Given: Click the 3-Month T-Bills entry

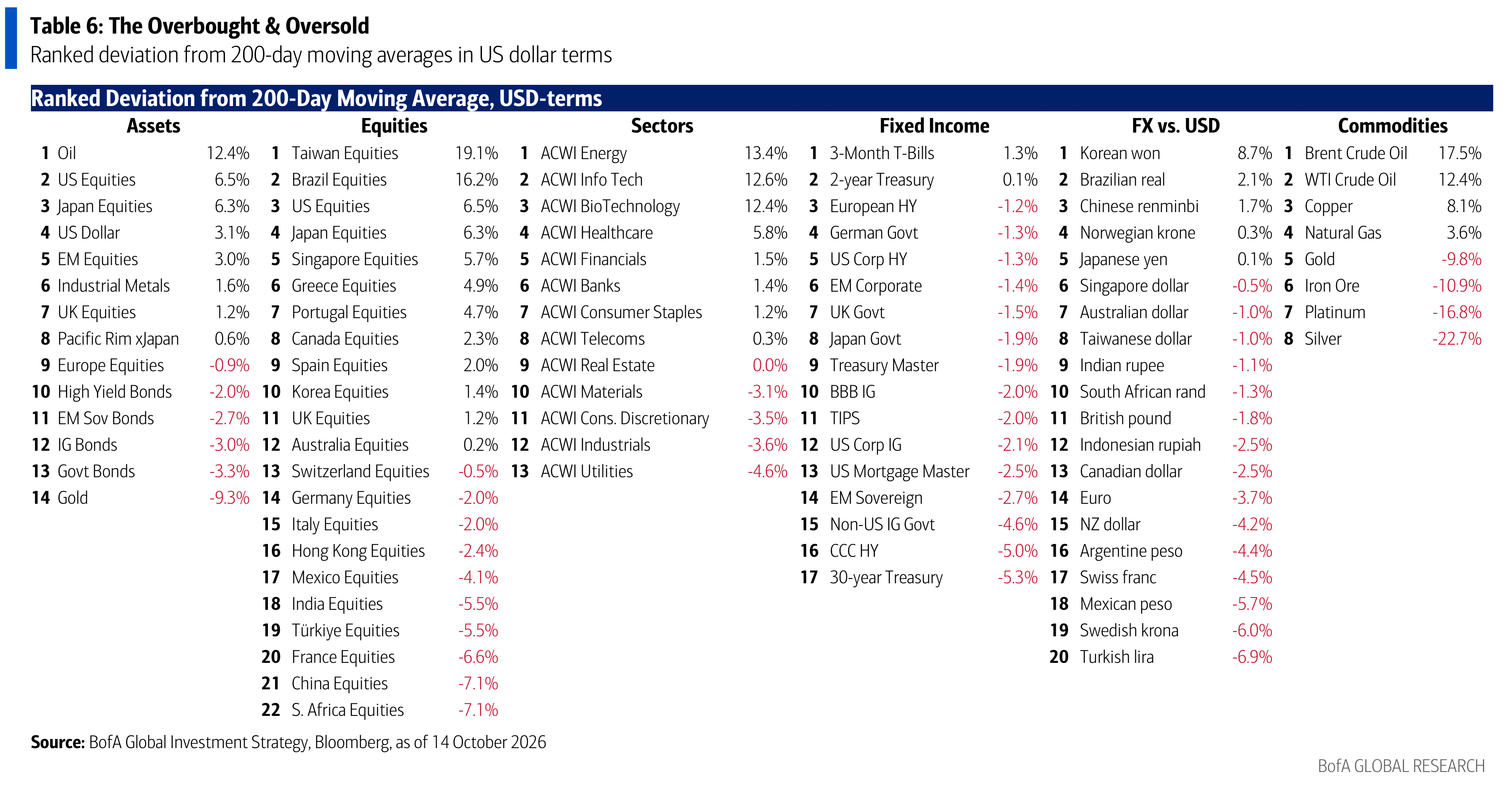Looking at the screenshot, I should pos(882,153).
